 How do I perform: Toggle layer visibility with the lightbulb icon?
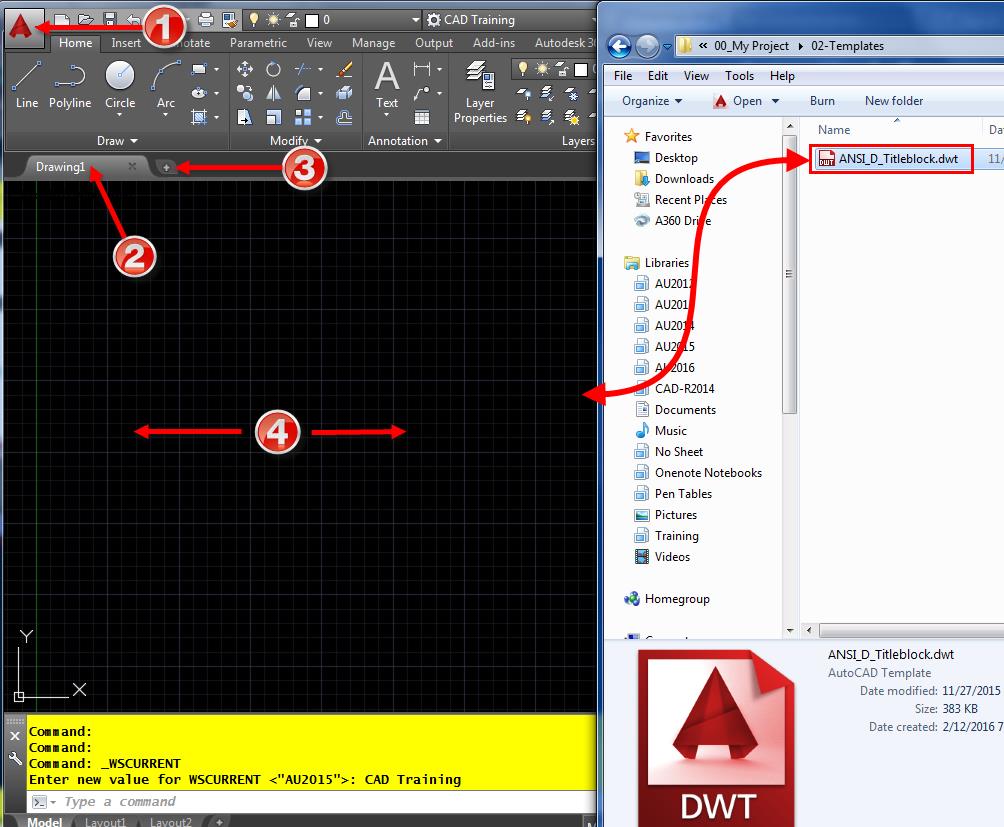(x=522, y=68)
